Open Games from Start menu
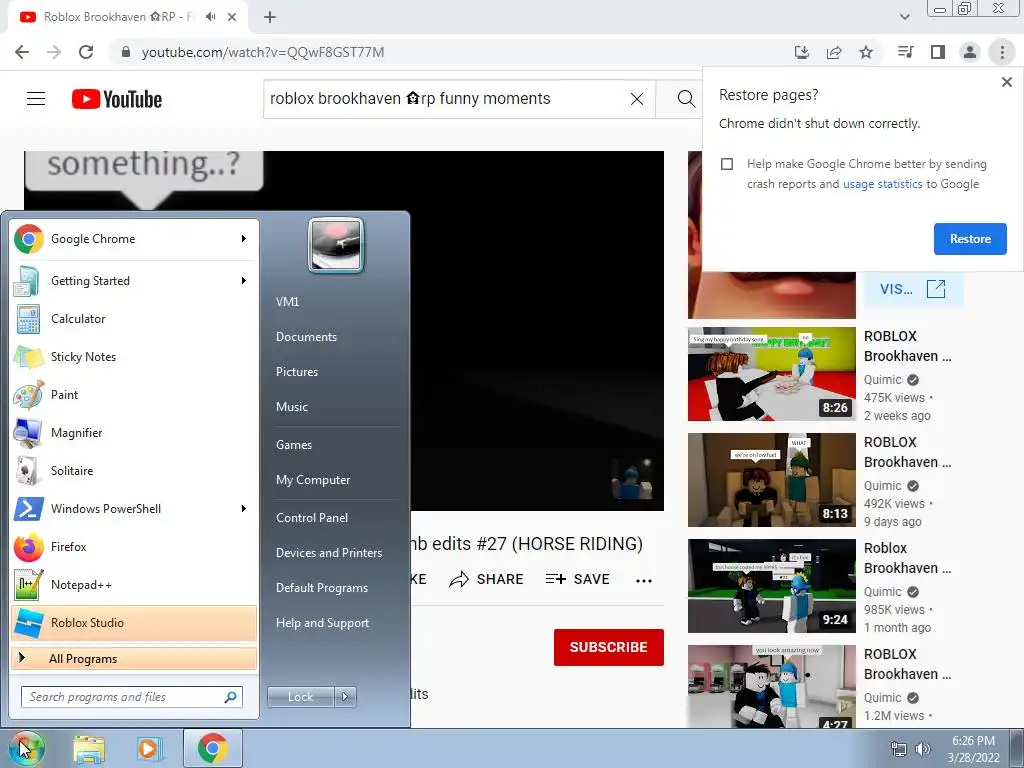 (x=294, y=445)
